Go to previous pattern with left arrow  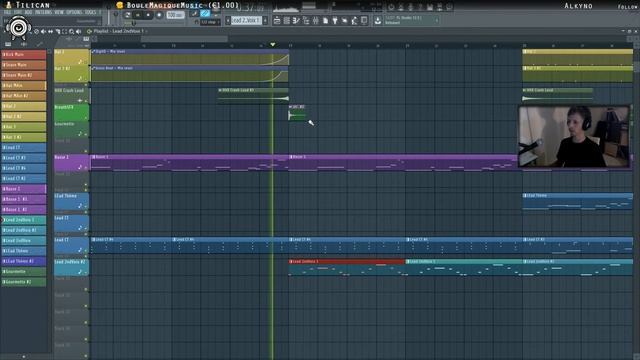[x=228, y=20]
